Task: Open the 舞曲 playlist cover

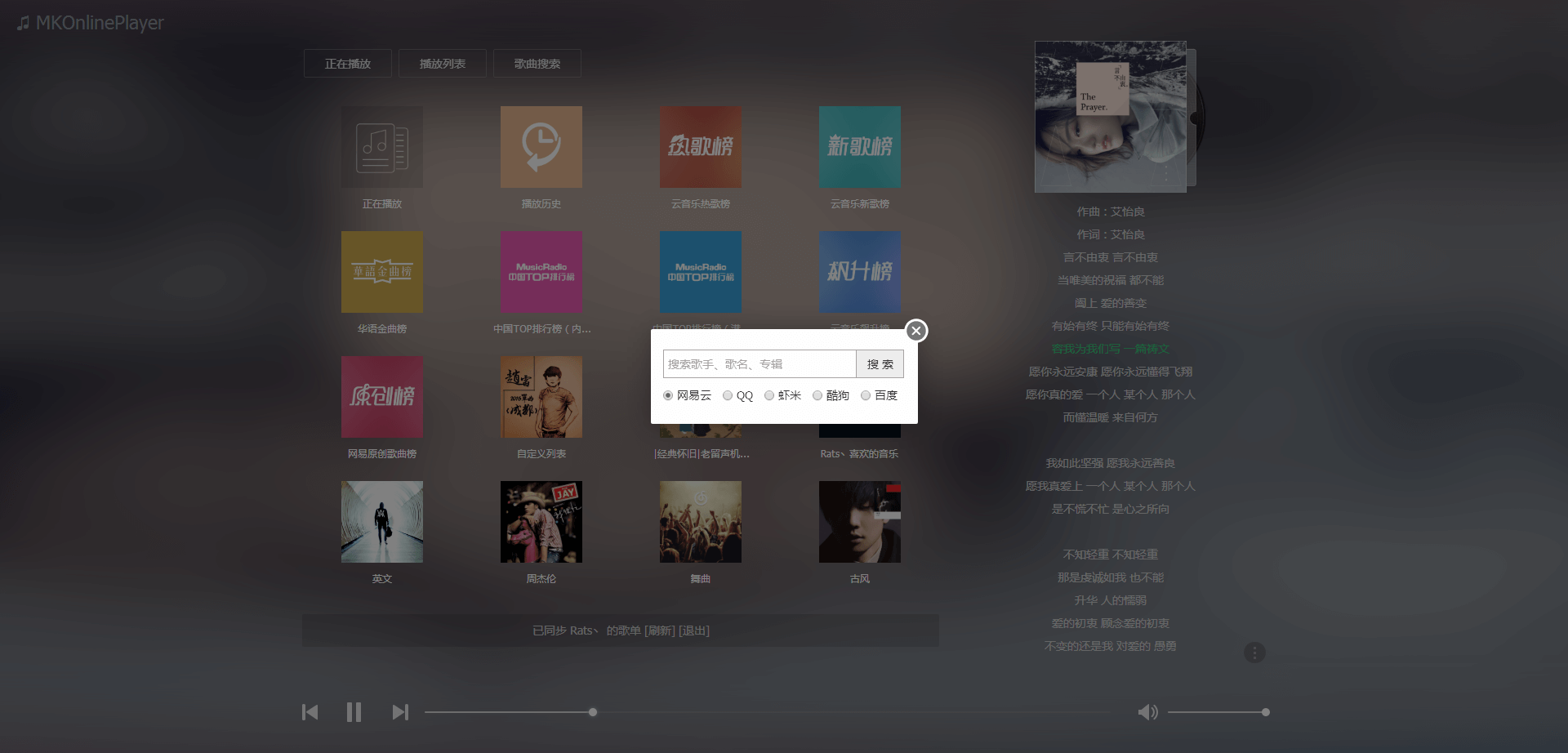Action: click(x=701, y=522)
